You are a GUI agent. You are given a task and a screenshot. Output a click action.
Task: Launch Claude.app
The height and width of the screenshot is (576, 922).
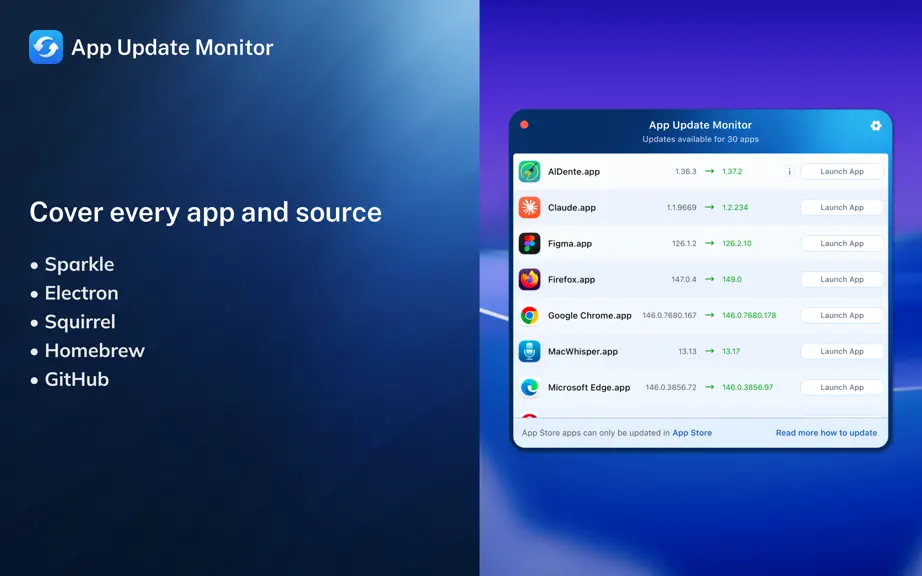(x=842, y=207)
